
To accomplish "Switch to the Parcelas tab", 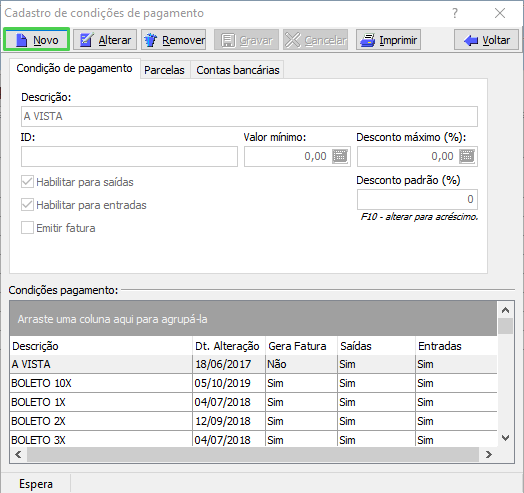I will [x=164, y=70].
